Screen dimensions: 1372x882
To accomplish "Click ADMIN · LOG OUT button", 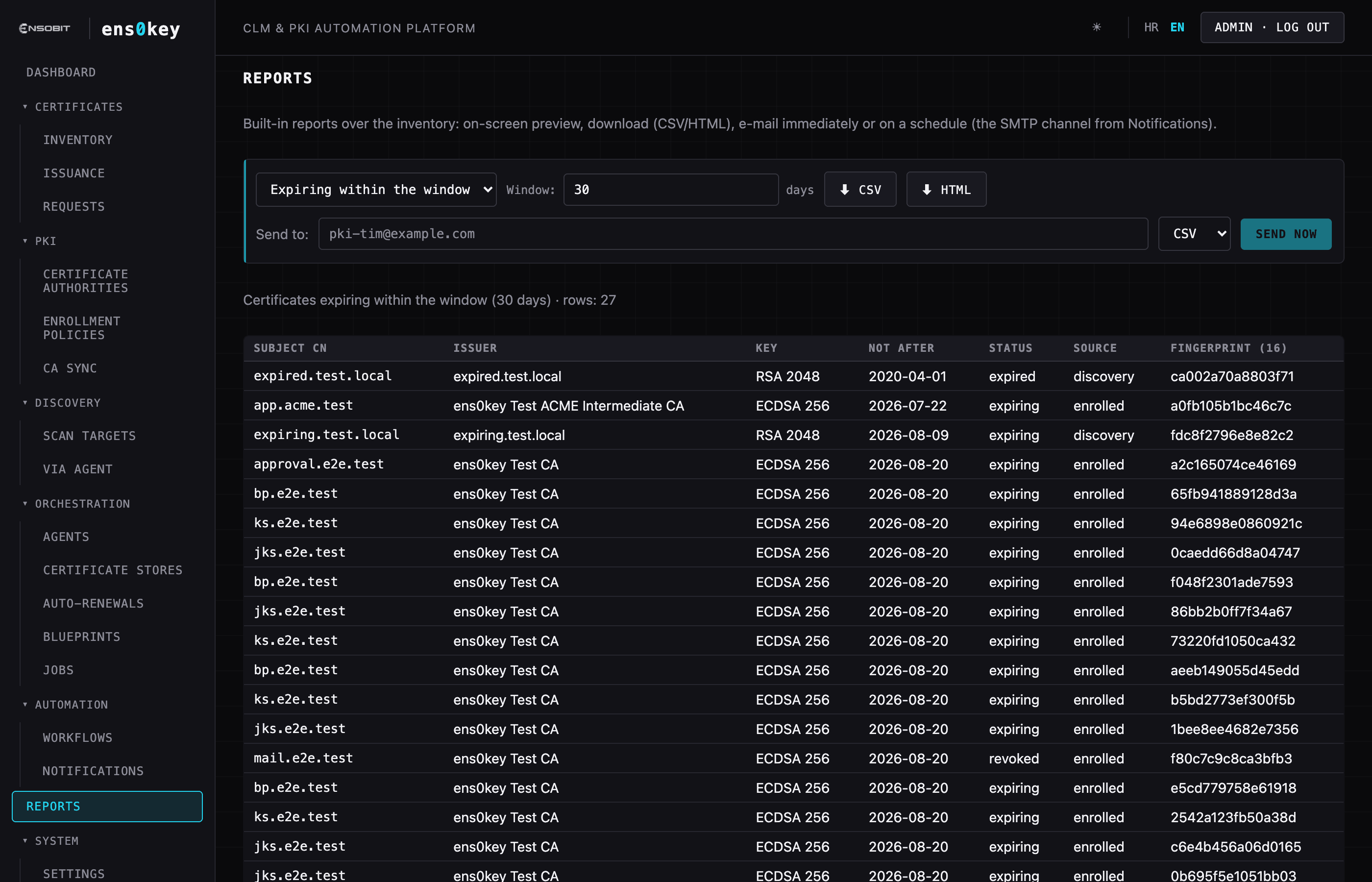I will click(x=1272, y=27).
